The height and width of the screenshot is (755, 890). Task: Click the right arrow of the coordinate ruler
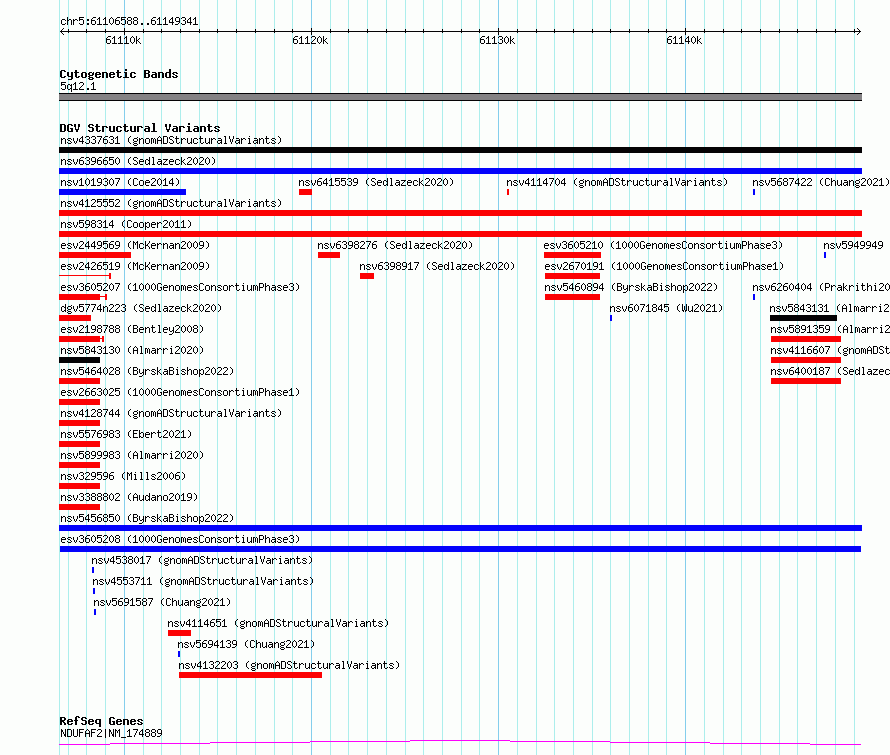point(859,31)
